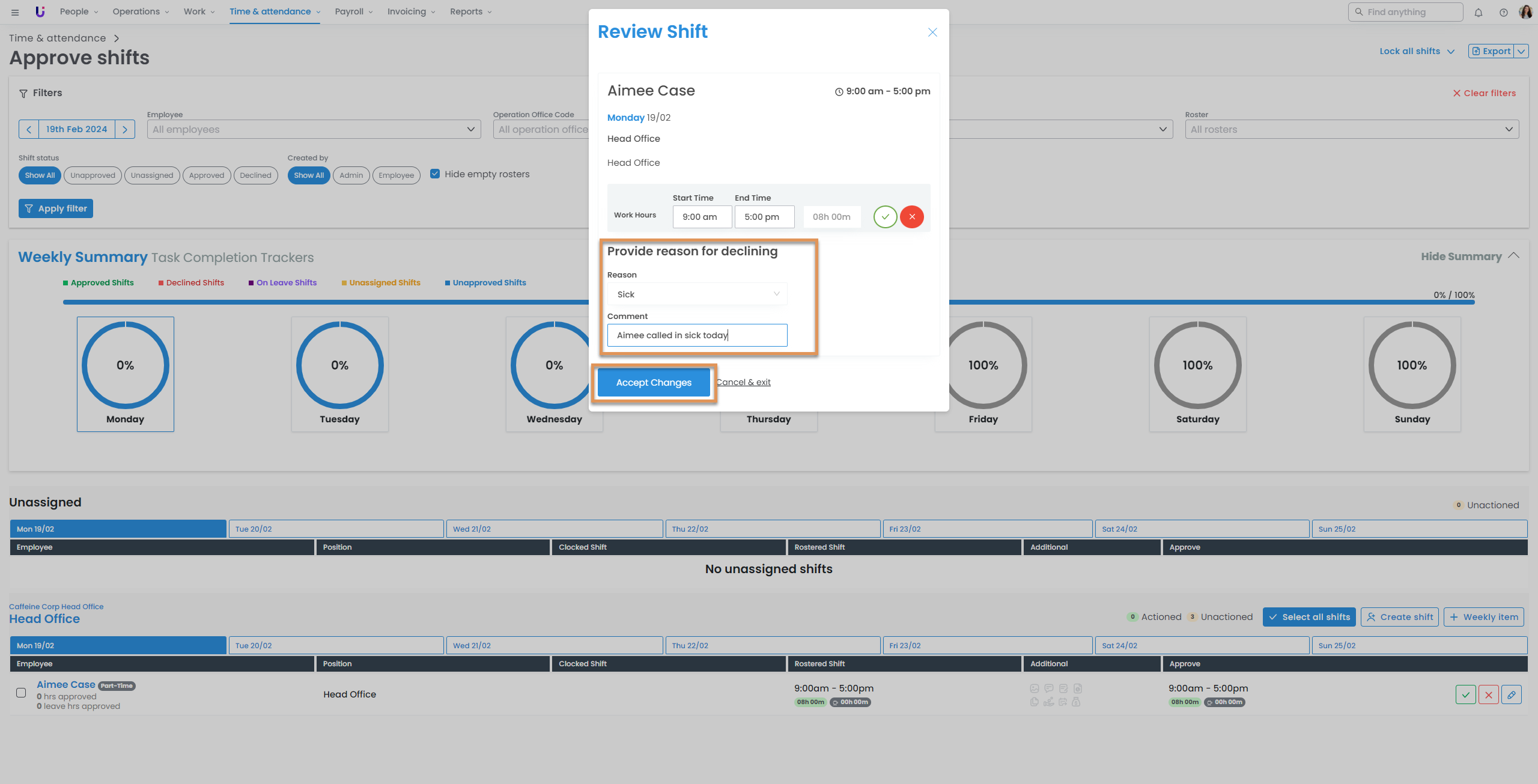Approve Aimee Case's shift with the green tick
Image resolution: width=1538 pixels, height=784 pixels.
point(1465,694)
